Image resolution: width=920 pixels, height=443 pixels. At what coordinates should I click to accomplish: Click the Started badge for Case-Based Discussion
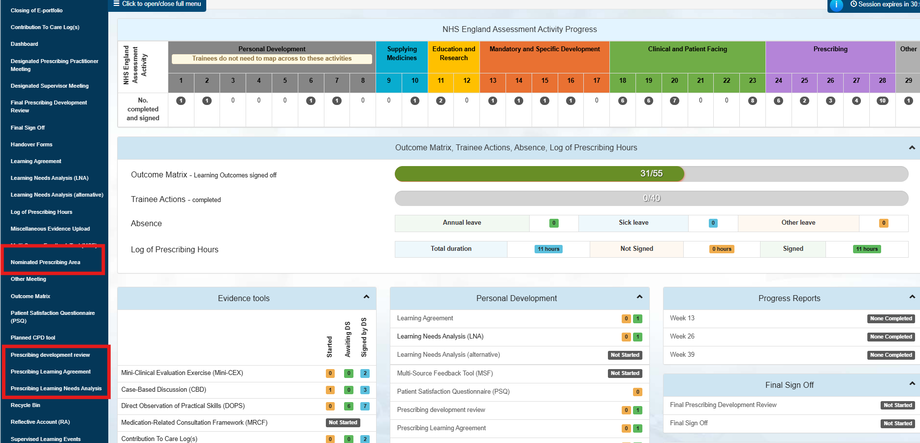pyautogui.click(x=330, y=390)
